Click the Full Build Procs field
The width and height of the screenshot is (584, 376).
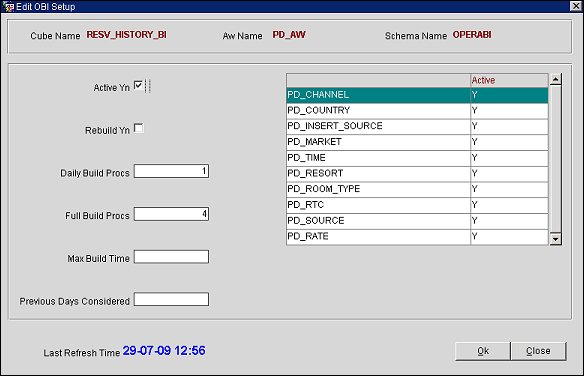(x=171, y=214)
